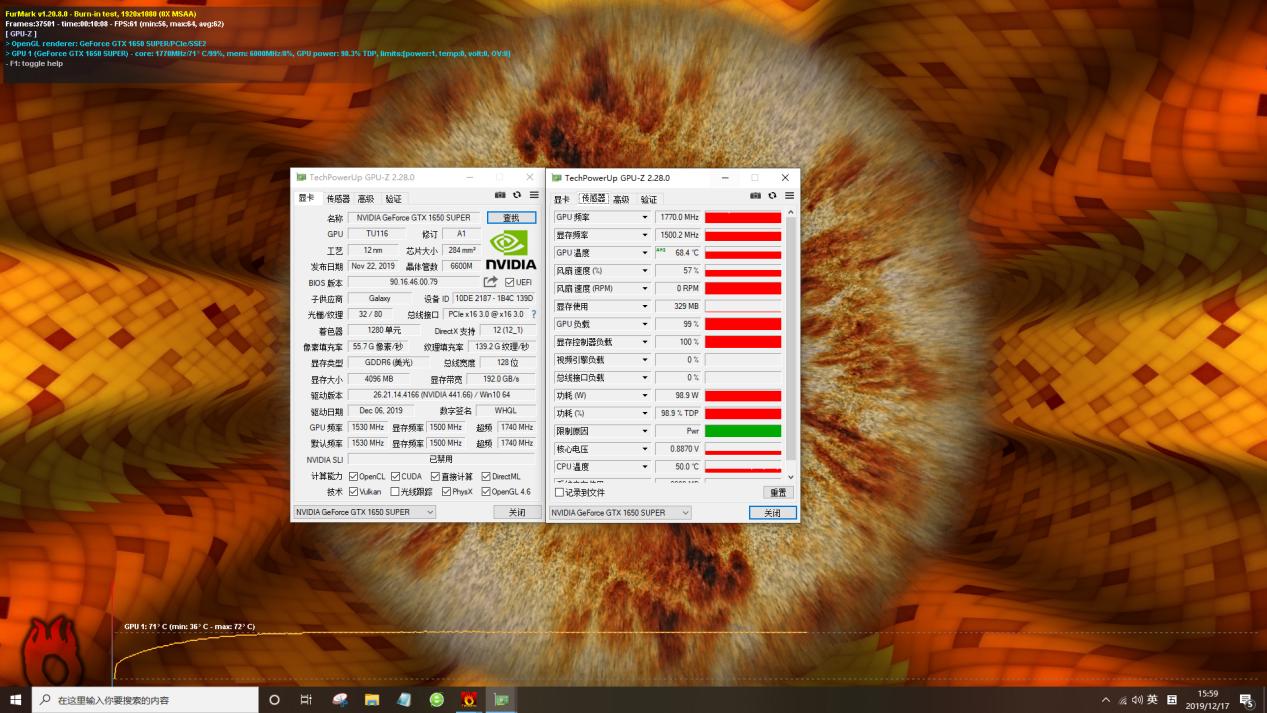Click the GPU-Z icon in the taskbar
1267x713 pixels.
[x=501, y=699]
